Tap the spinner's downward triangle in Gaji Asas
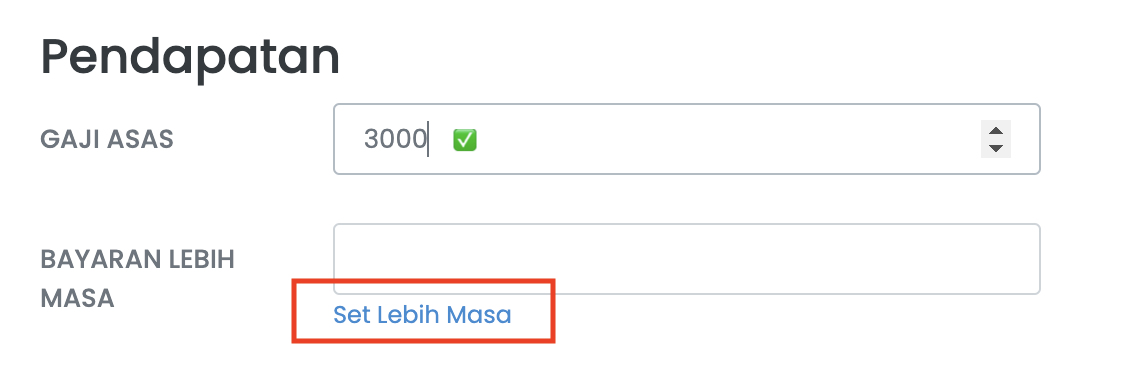Viewport: 1140px width, 372px height. click(996, 148)
